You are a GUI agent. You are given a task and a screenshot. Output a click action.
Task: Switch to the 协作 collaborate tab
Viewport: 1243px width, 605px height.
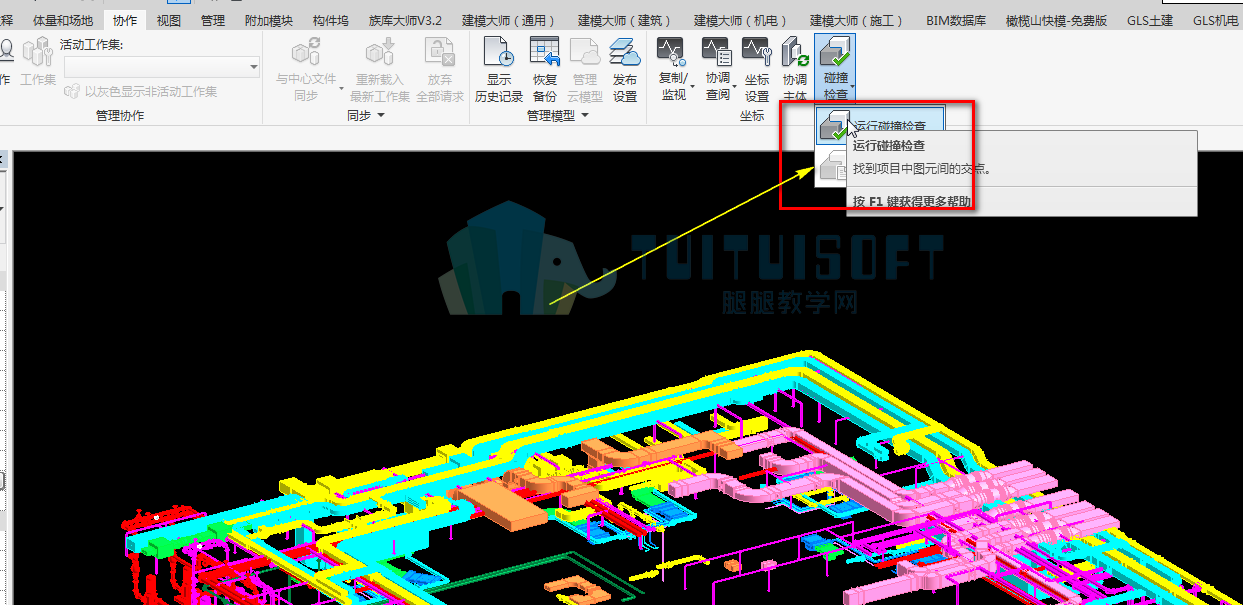[x=125, y=20]
